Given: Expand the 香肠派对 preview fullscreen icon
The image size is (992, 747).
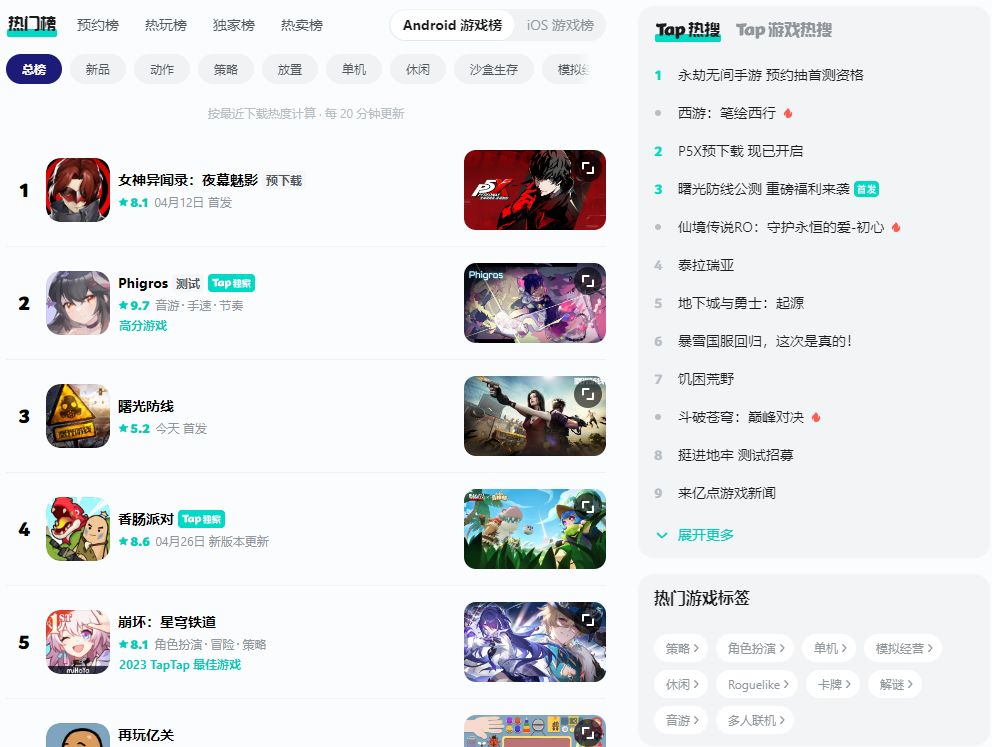Looking at the screenshot, I should [x=588, y=507].
